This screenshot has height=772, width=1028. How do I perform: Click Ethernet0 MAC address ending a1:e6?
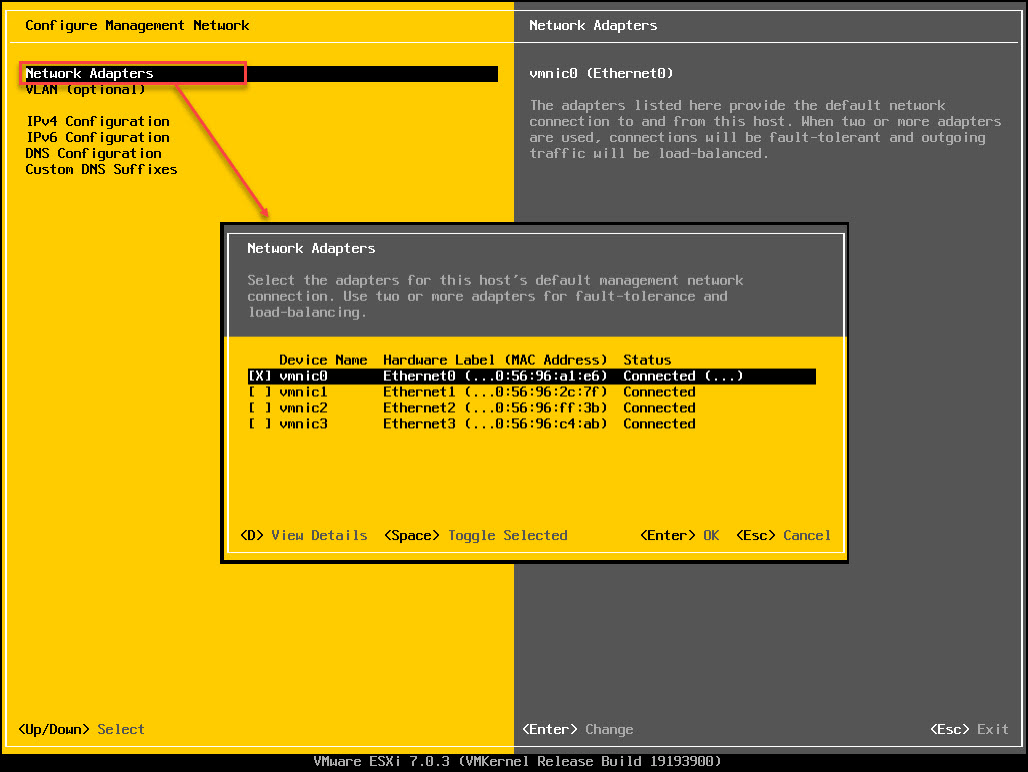[495, 376]
